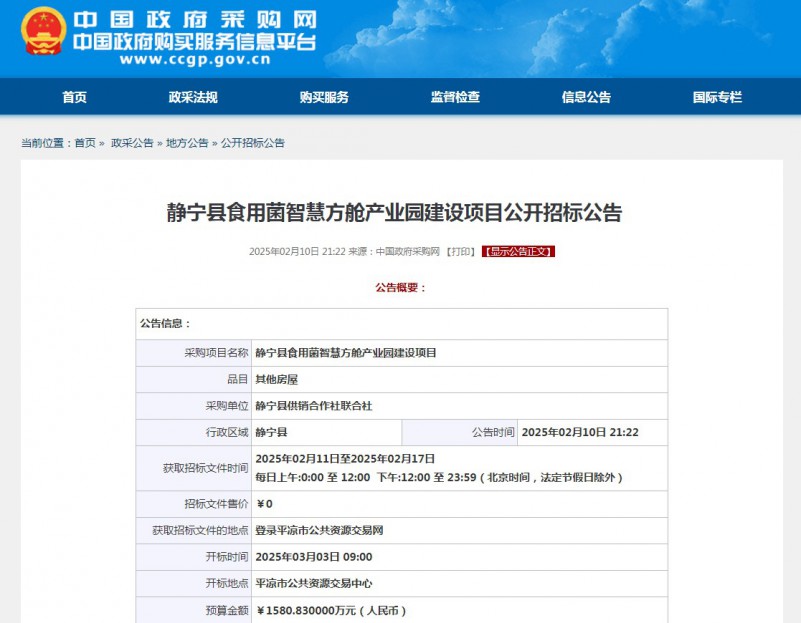The height and width of the screenshot is (623, 801).
Task: Select 登录平凉市公共资源交易网 location cell
Action: pos(319,531)
